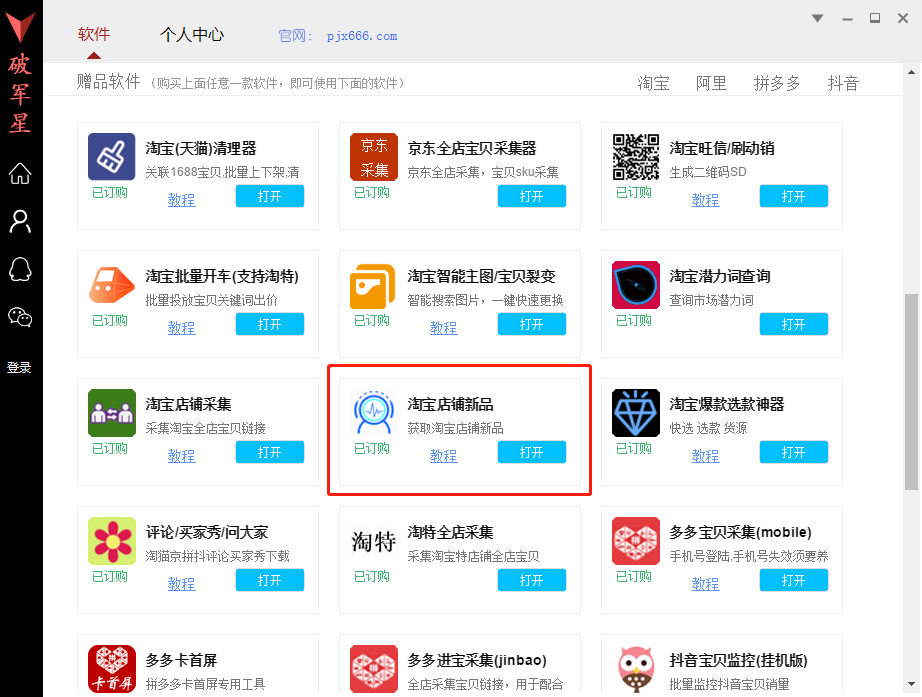Viewport: 922px width, 697px height.
Task: Click the QQ penguin sidebar icon
Action: point(20,269)
